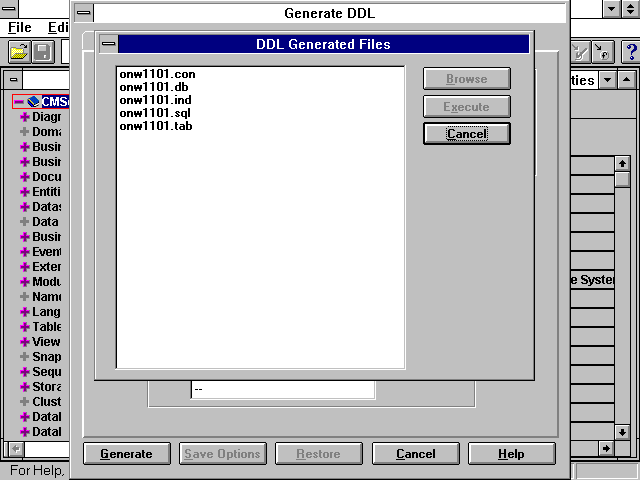Expand the View tree node
640x480 pixels.
24,341
